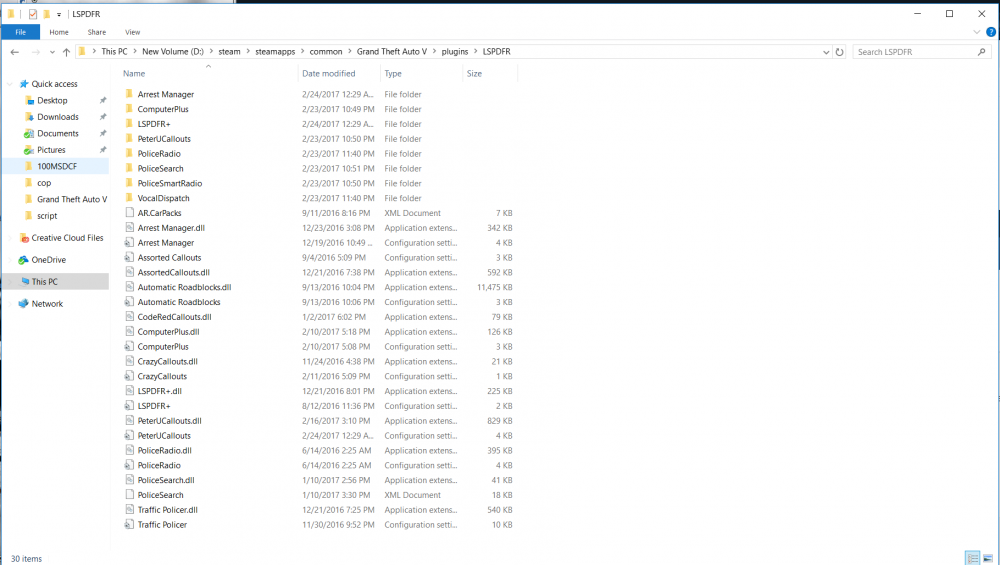Switch to the Details view layout button
The width and height of the screenshot is (1000, 565).
tap(973, 559)
